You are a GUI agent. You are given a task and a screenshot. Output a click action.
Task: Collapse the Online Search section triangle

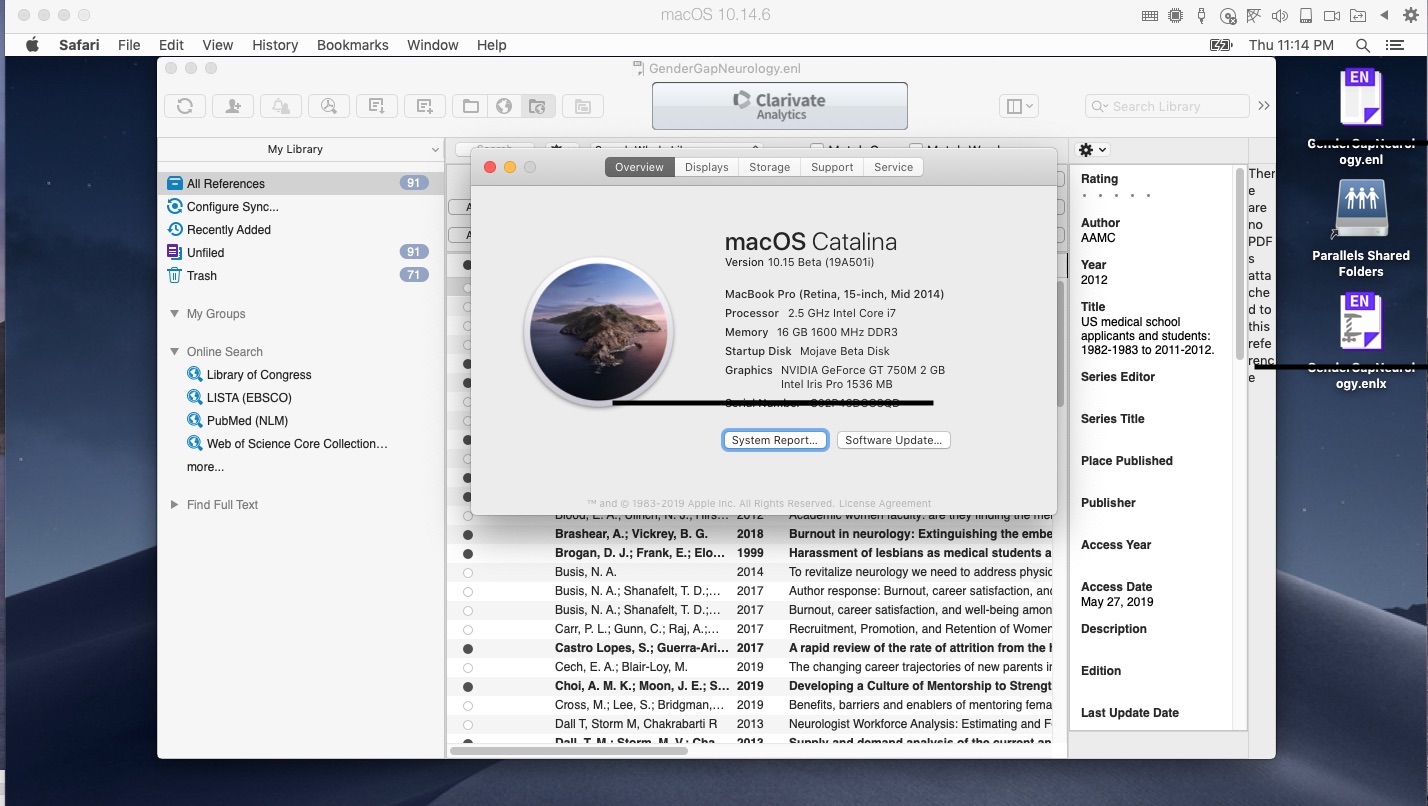tap(174, 352)
